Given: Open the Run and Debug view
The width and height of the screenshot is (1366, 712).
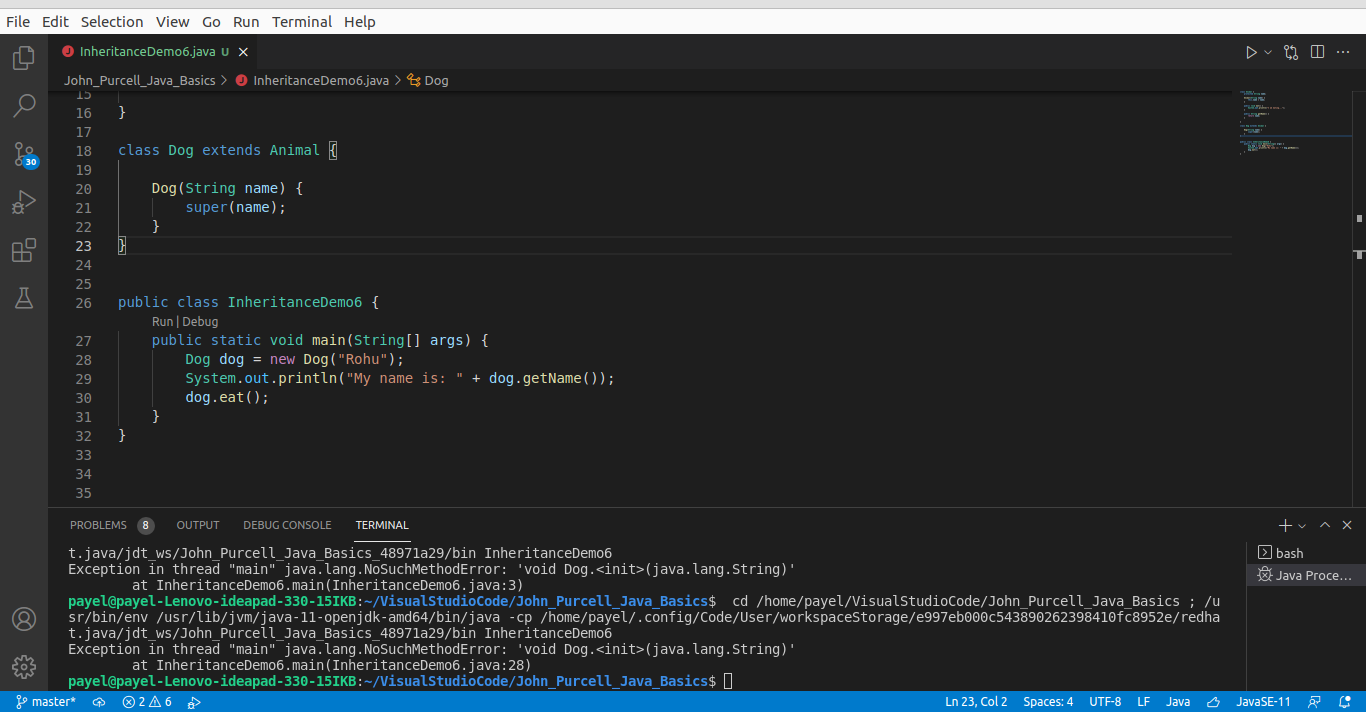Looking at the screenshot, I should (24, 203).
